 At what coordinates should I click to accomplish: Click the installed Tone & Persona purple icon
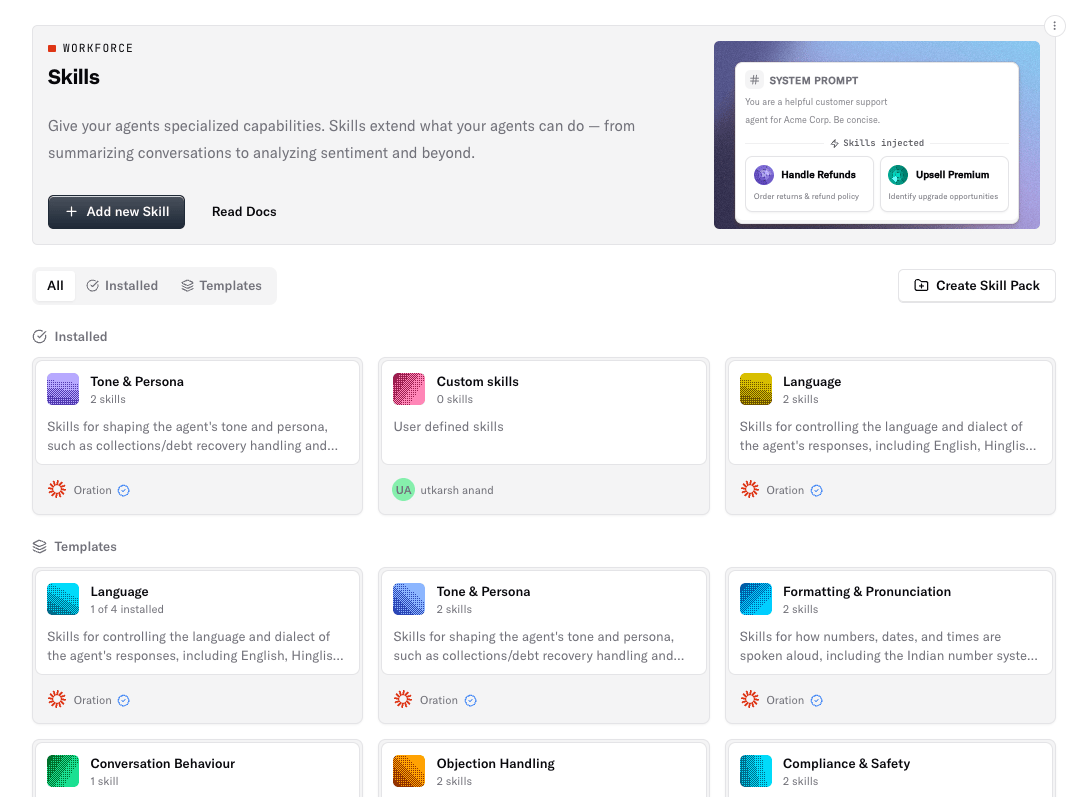(x=63, y=389)
